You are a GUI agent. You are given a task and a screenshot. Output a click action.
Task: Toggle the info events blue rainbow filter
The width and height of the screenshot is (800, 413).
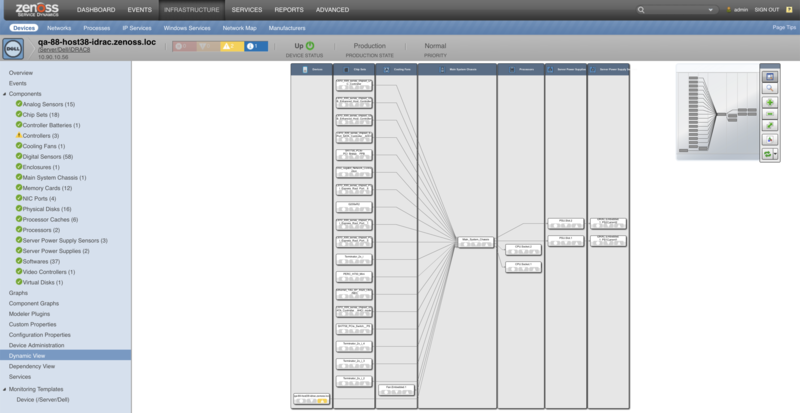point(256,46)
